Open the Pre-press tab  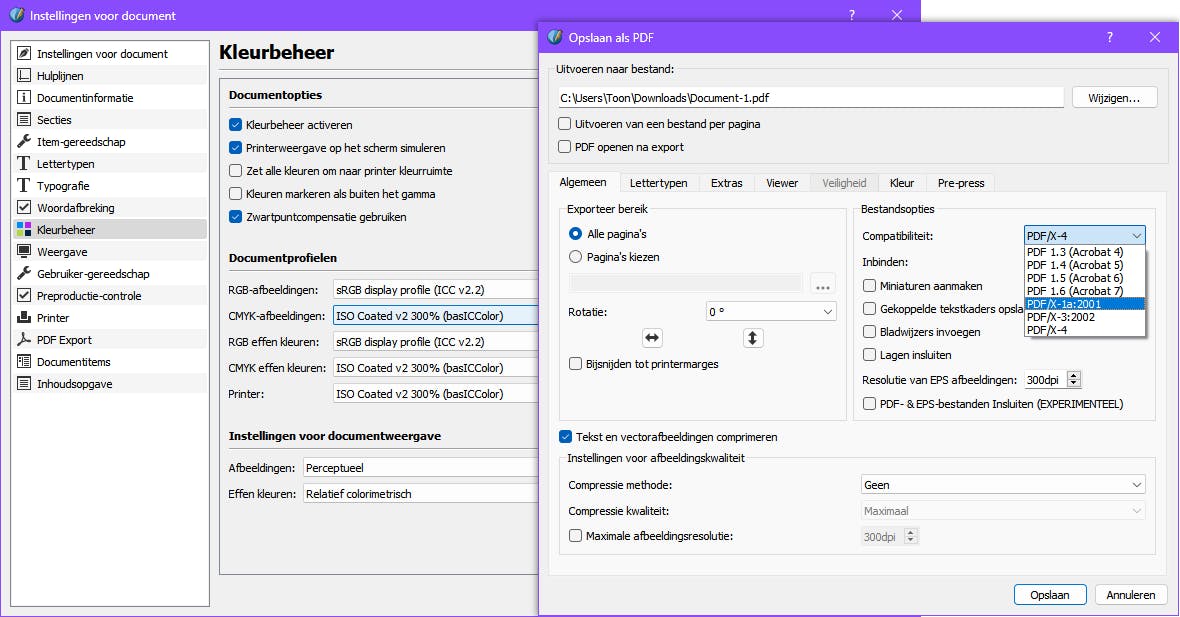click(x=960, y=183)
